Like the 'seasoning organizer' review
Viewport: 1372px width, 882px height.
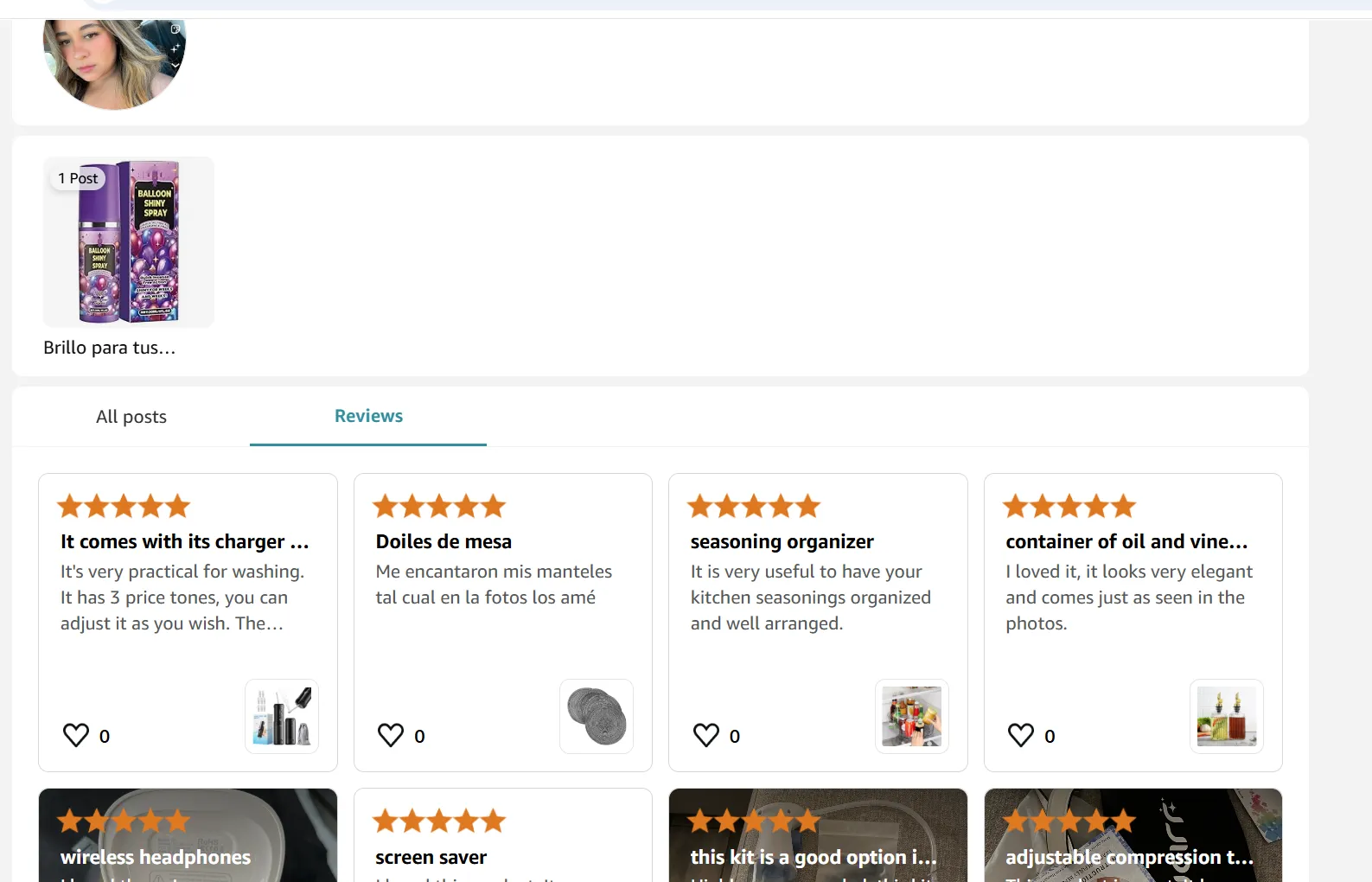[706, 735]
